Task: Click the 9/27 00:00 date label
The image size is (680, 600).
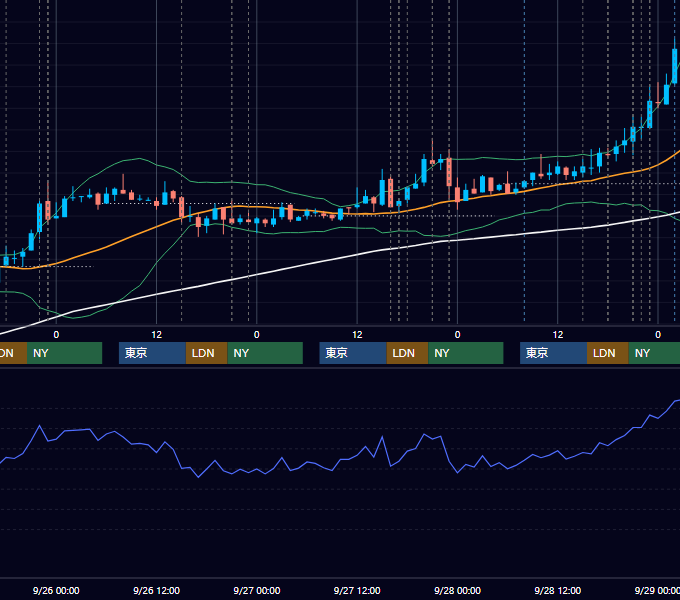Action: 257,590
